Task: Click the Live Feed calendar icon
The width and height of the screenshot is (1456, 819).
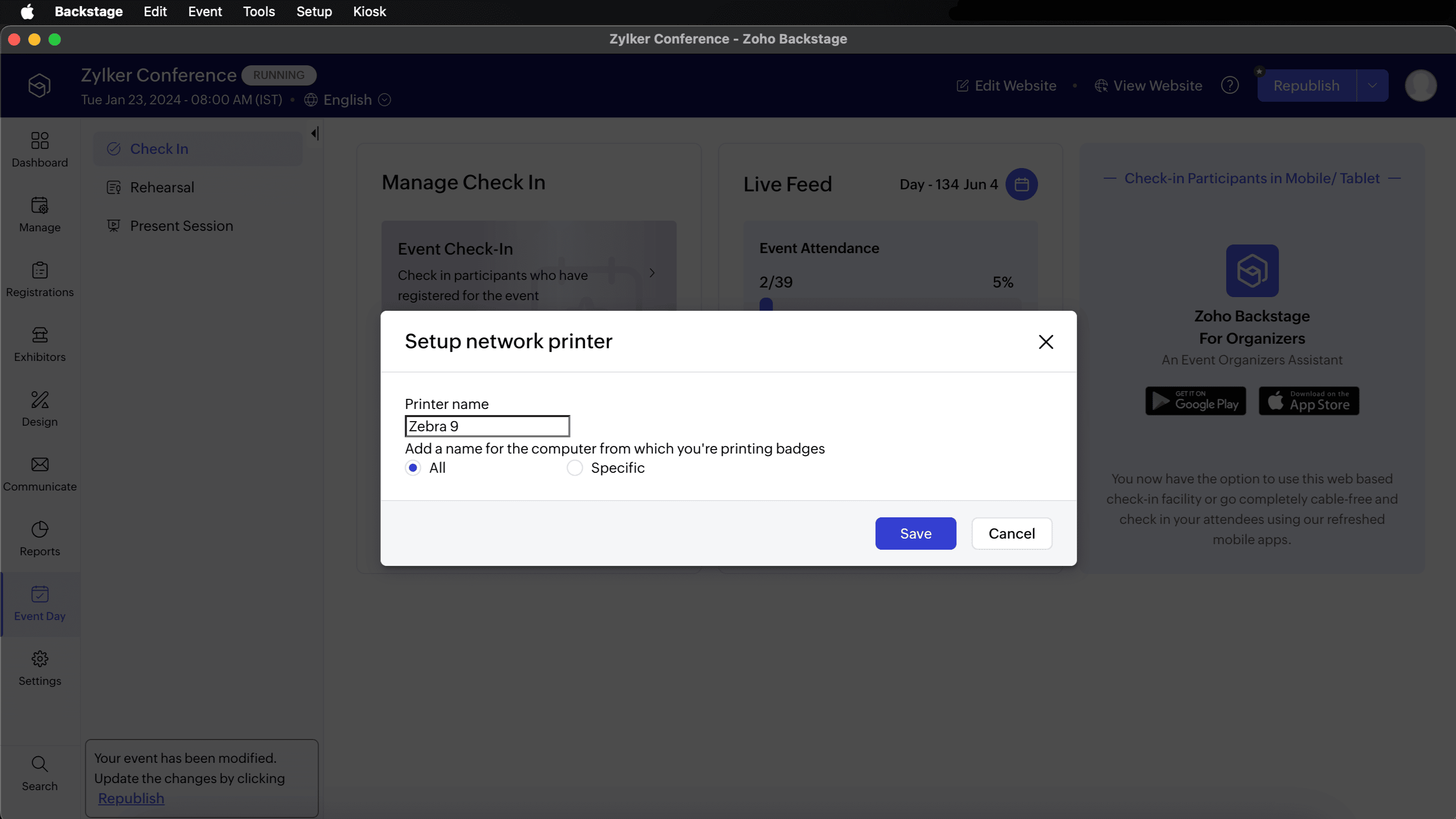Action: (x=1021, y=184)
